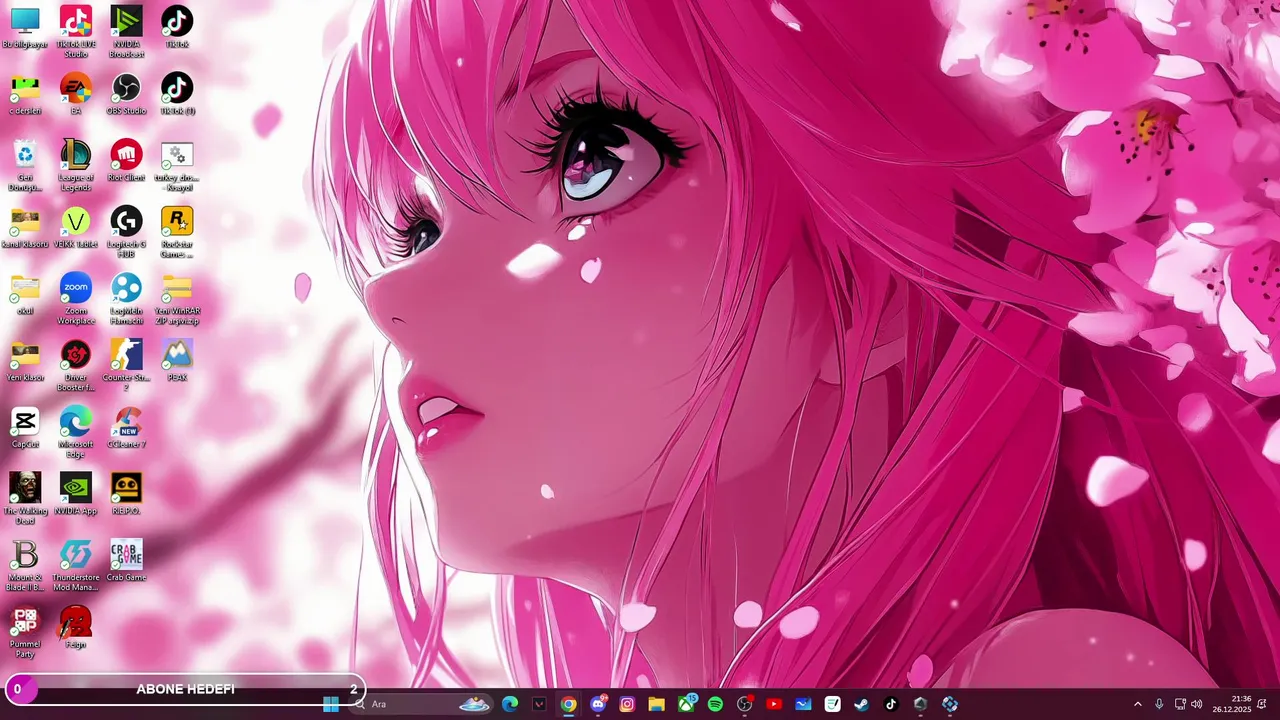Open LogMeIn Hamachi shortcut
Image resolution: width=1280 pixels, height=720 pixels.
coord(126,299)
